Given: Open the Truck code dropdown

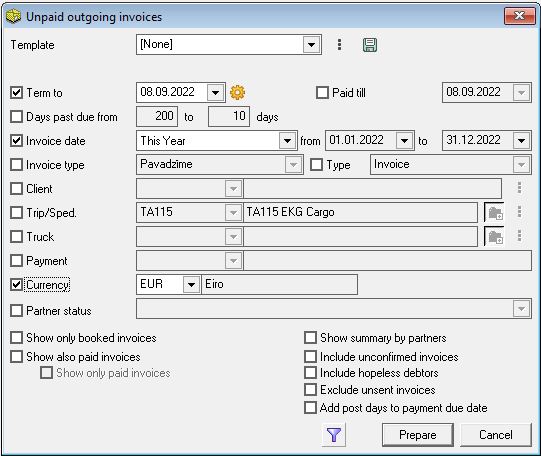Looking at the screenshot, I should pos(233,237).
